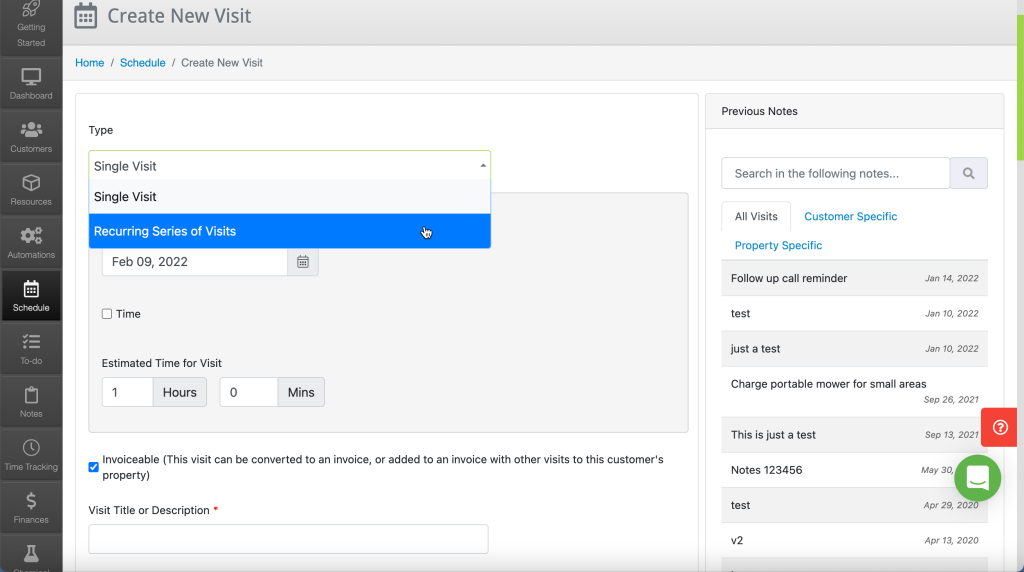Enable the Time checkbox

107,314
